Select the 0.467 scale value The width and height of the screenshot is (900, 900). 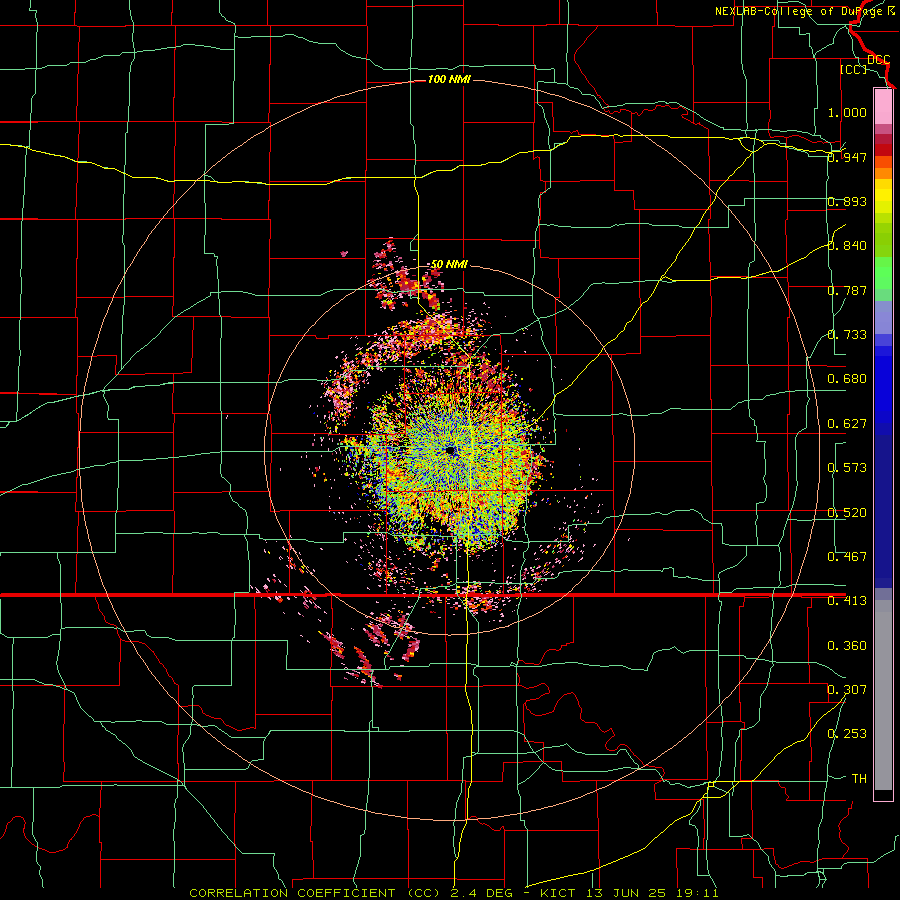pos(847,557)
